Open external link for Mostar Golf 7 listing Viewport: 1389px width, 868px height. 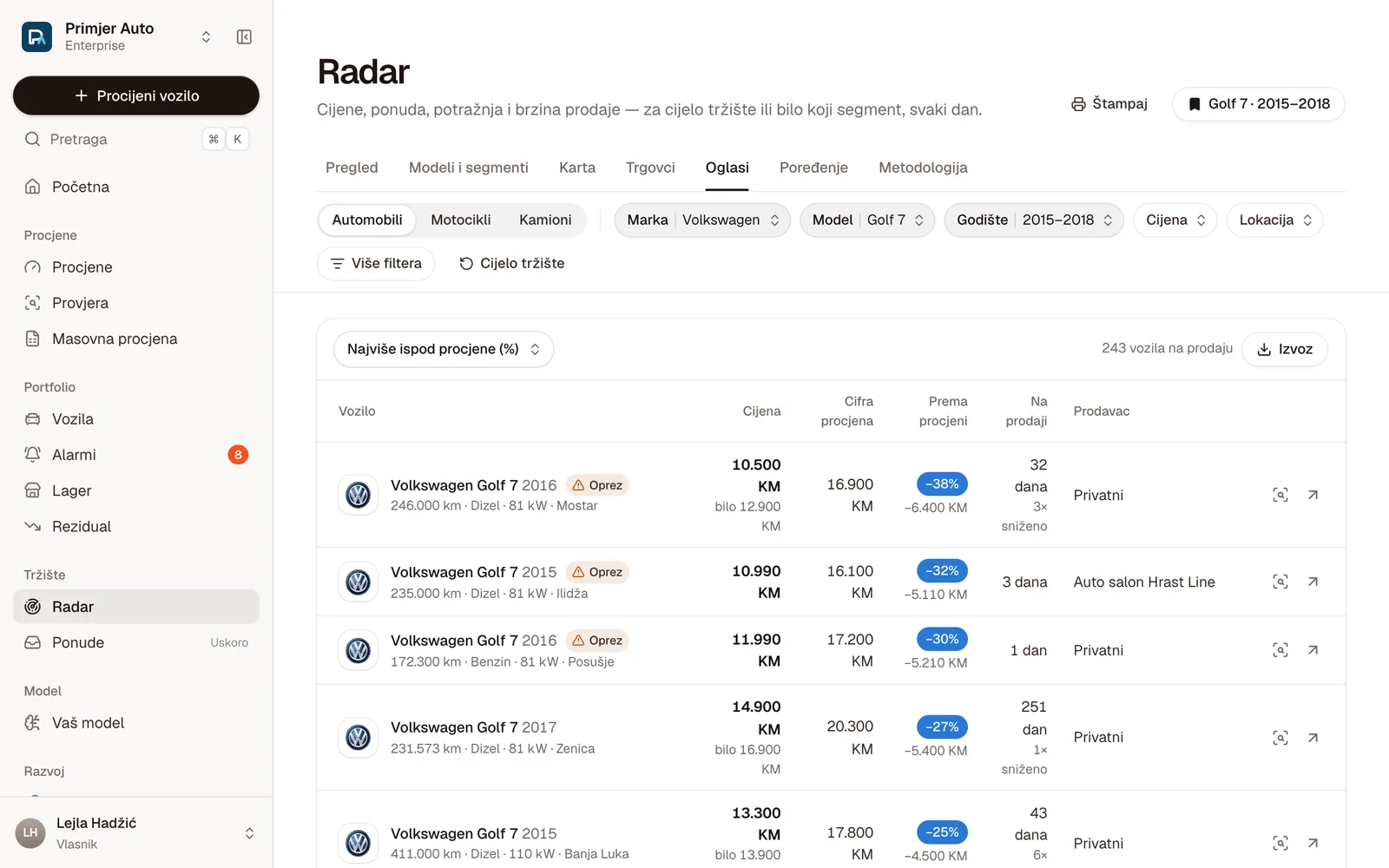point(1313,495)
